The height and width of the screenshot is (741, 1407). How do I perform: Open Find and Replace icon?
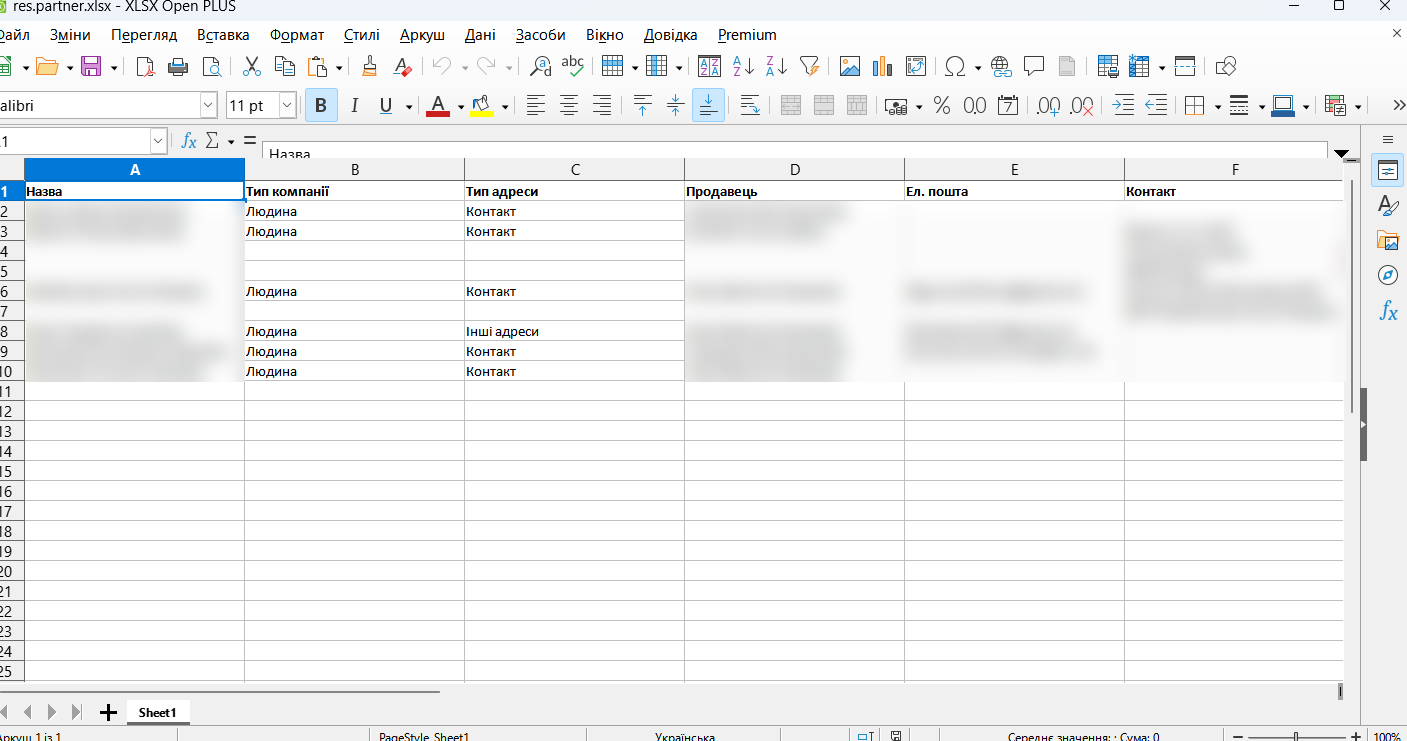point(540,67)
